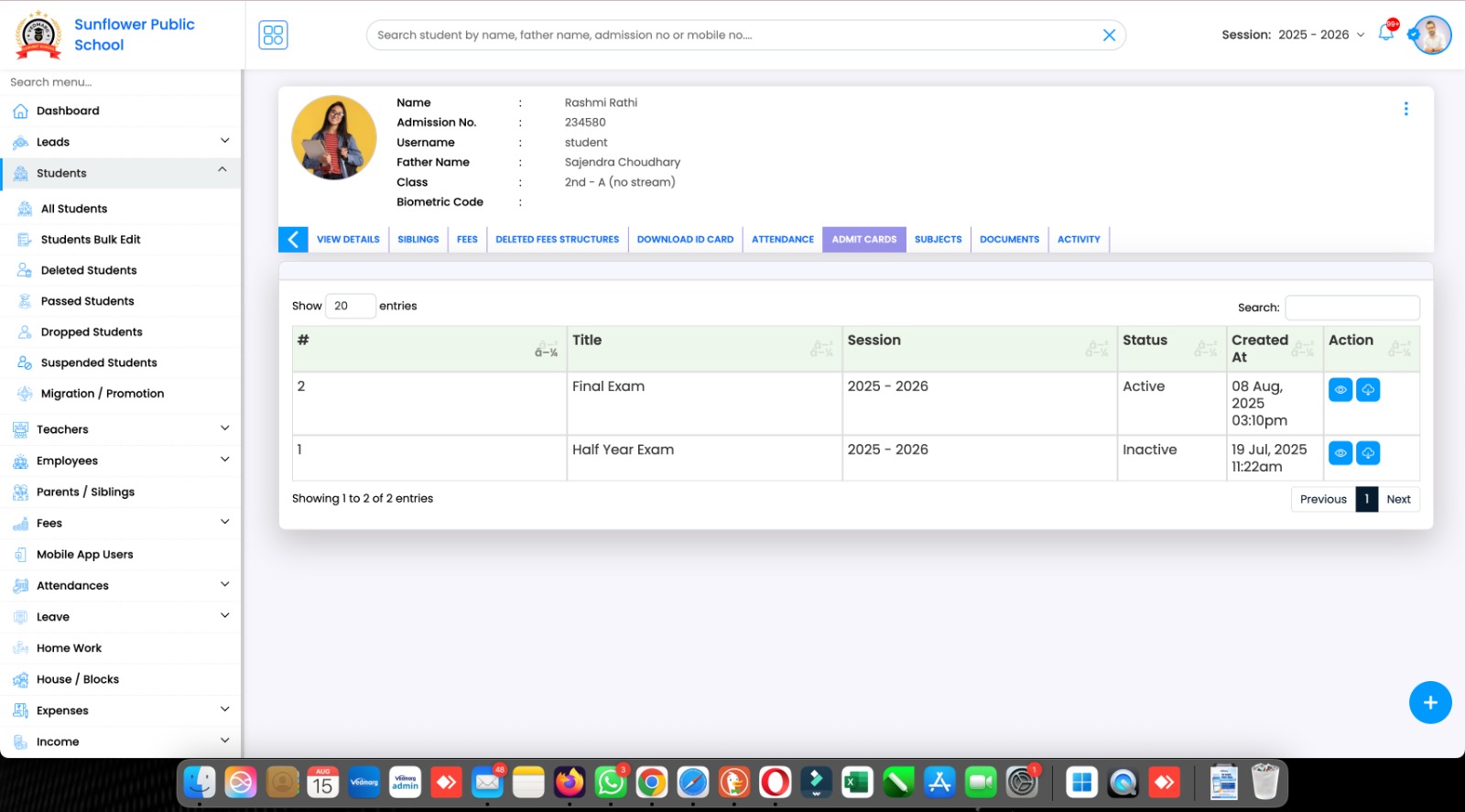The width and height of the screenshot is (1465, 812).
Task: Open the apps grid icon
Action: (273, 35)
